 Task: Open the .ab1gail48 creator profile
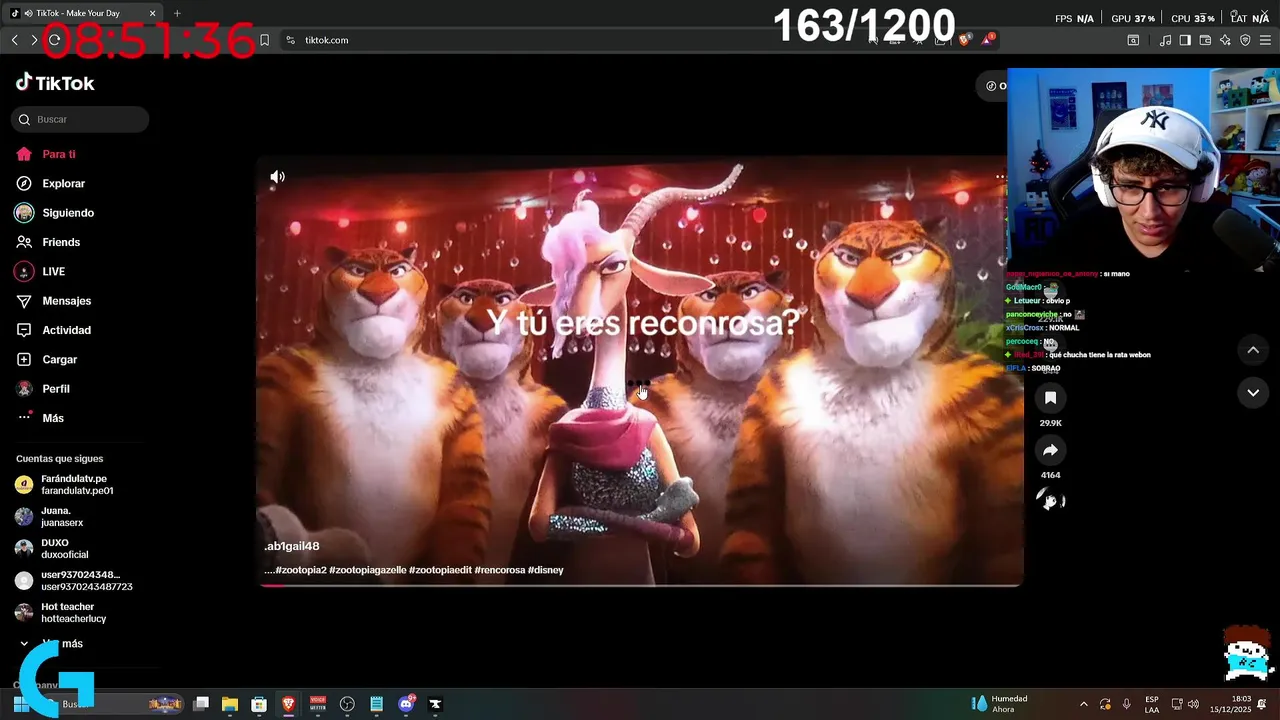(291, 546)
